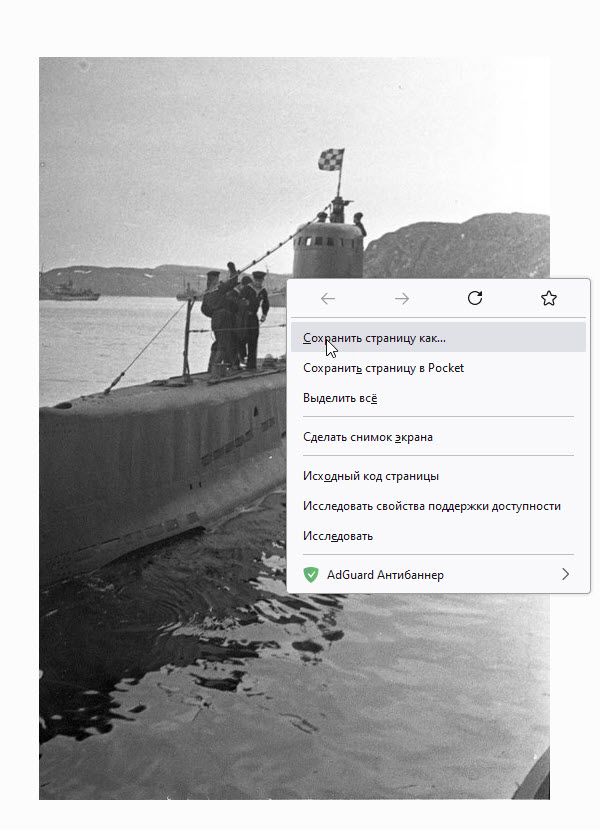
Task: Choose "Сохранить страницу как…"
Action: tap(438, 338)
